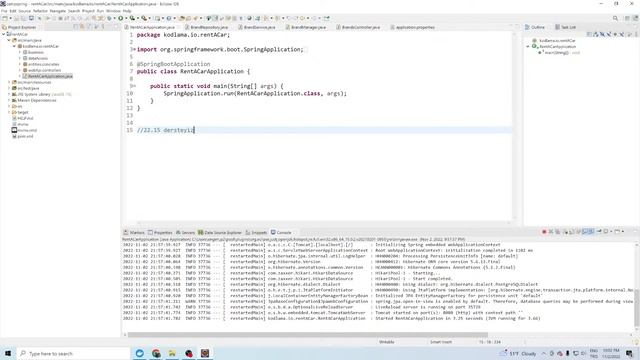The width and height of the screenshot is (640, 360).
Task: Click the Console vertical scrollbar
Action: [637, 307]
